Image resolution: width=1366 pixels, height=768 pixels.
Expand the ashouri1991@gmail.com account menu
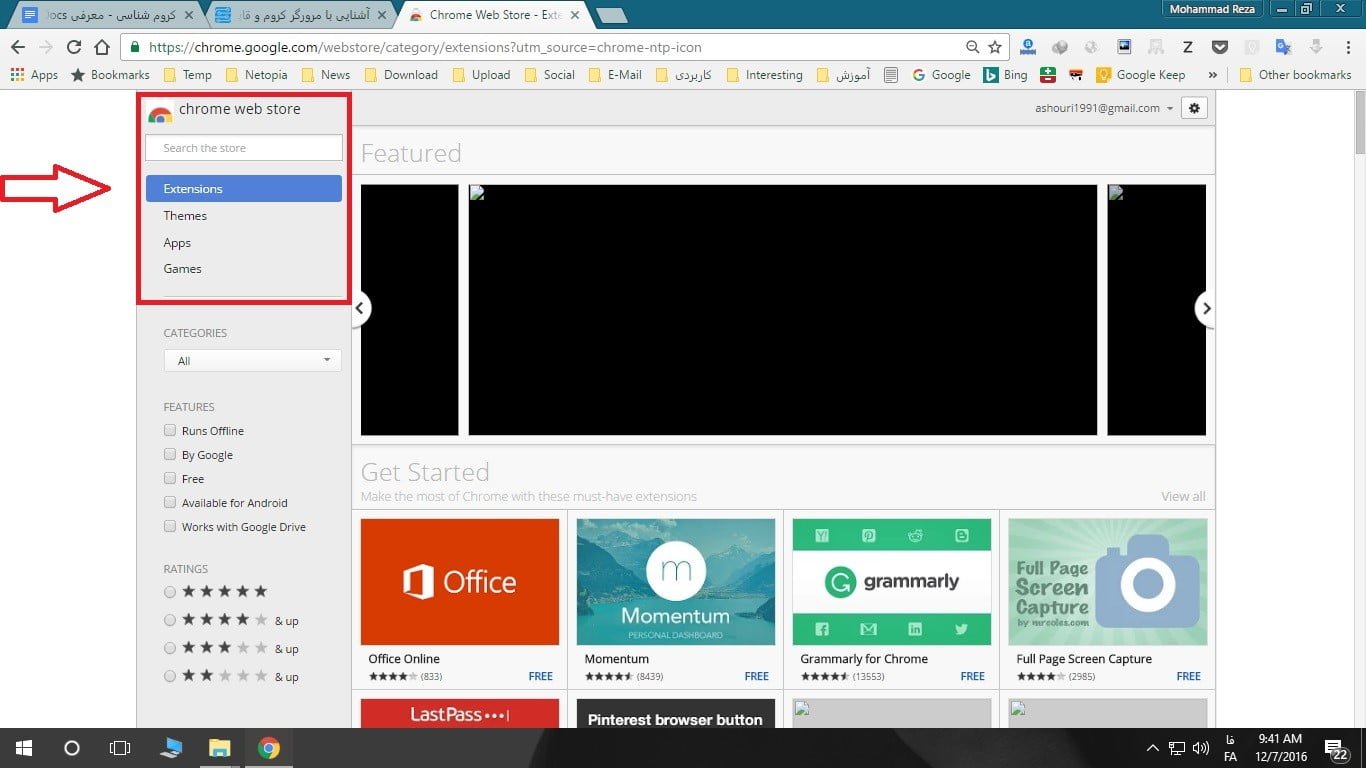[x=1104, y=108]
